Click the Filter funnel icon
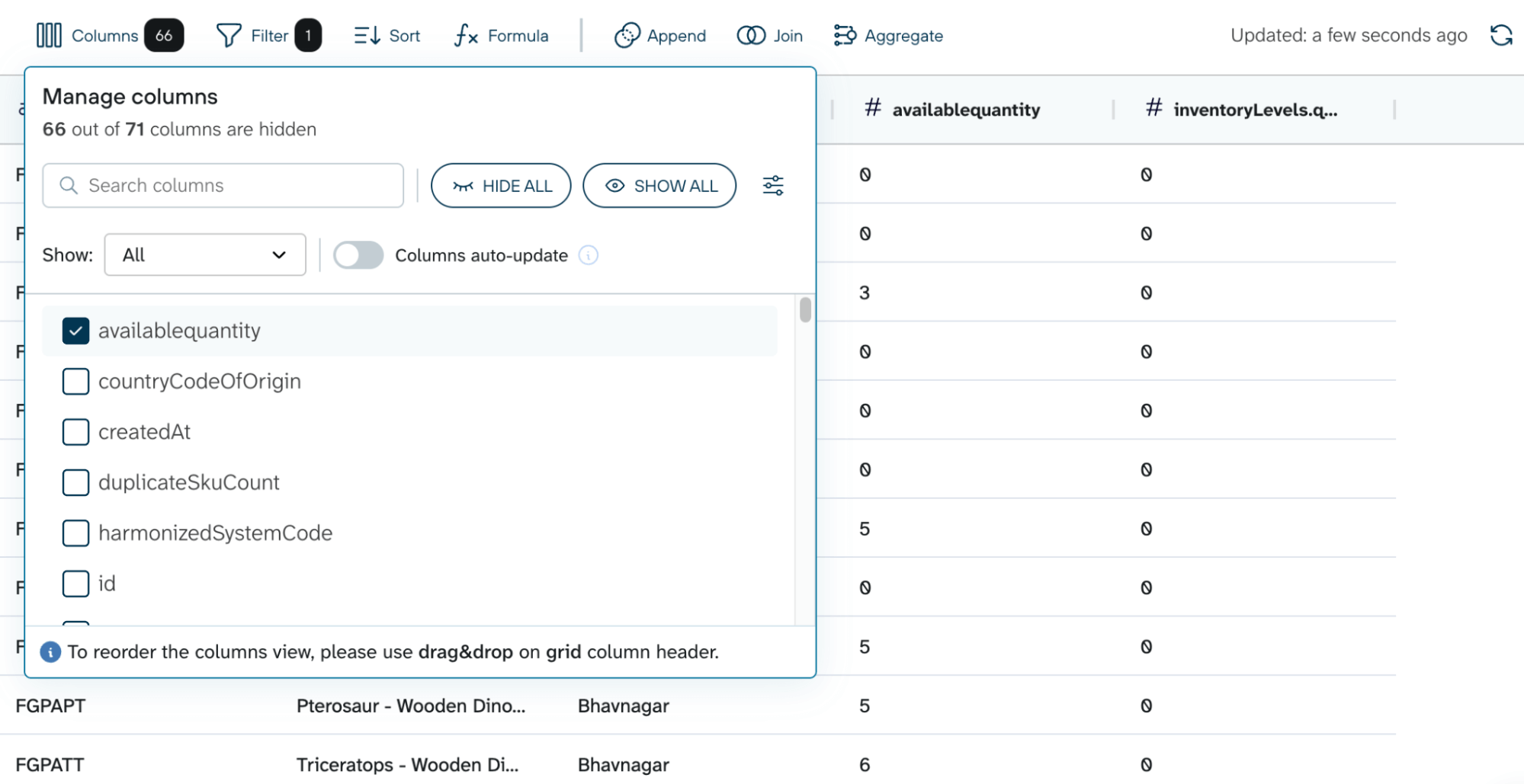 click(229, 35)
